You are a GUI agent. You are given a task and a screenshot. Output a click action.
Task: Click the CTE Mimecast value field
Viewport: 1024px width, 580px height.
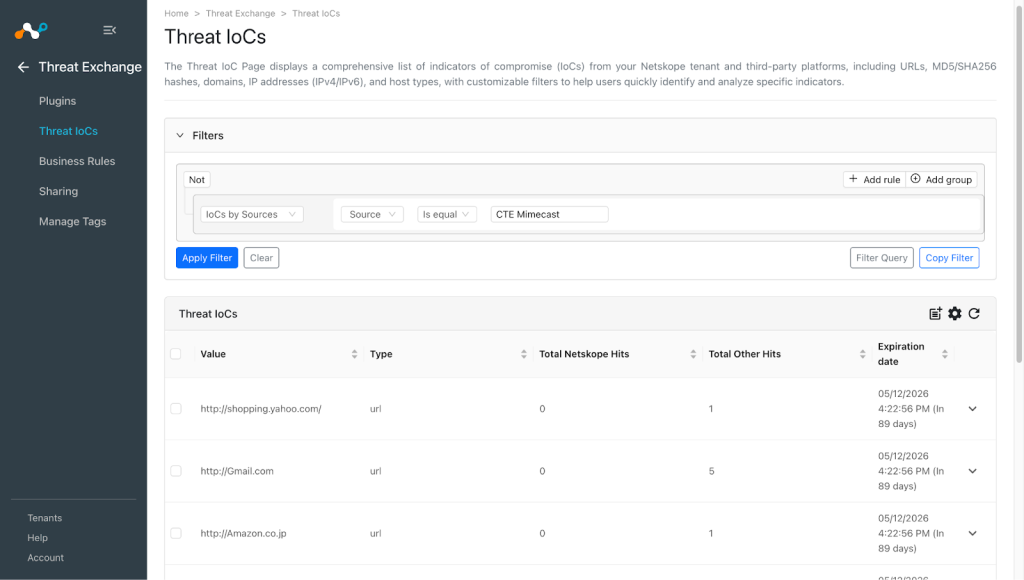[549, 214]
